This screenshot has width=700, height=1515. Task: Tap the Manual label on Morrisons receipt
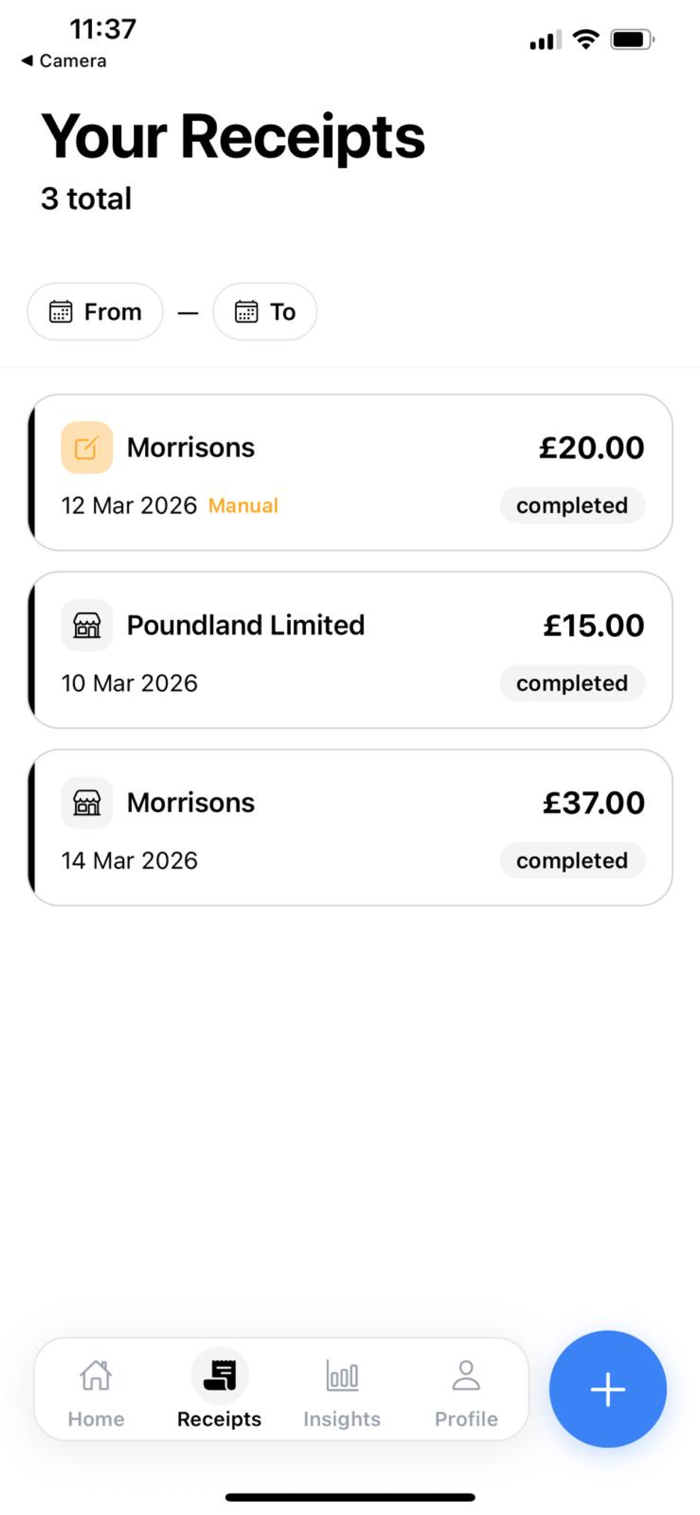pyautogui.click(x=243, y=506)
